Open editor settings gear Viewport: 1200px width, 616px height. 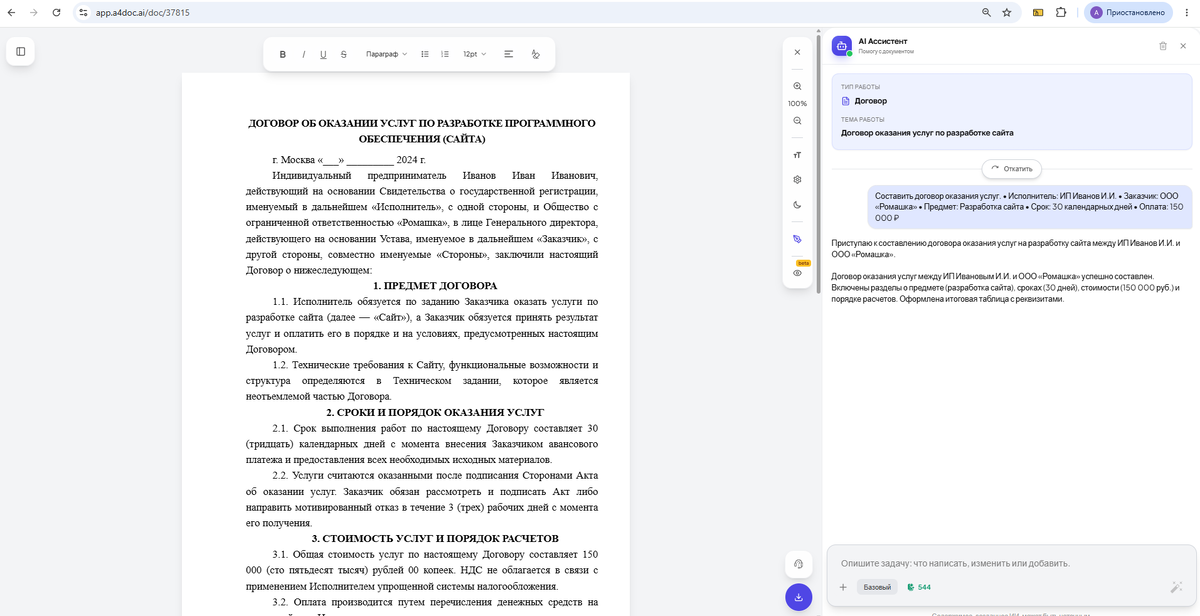coord(797,180)
